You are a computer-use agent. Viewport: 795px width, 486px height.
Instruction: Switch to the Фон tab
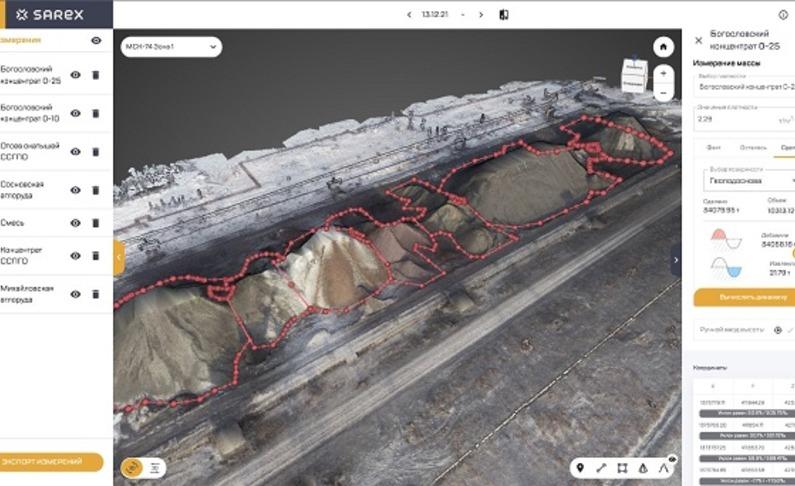(714, 148)
